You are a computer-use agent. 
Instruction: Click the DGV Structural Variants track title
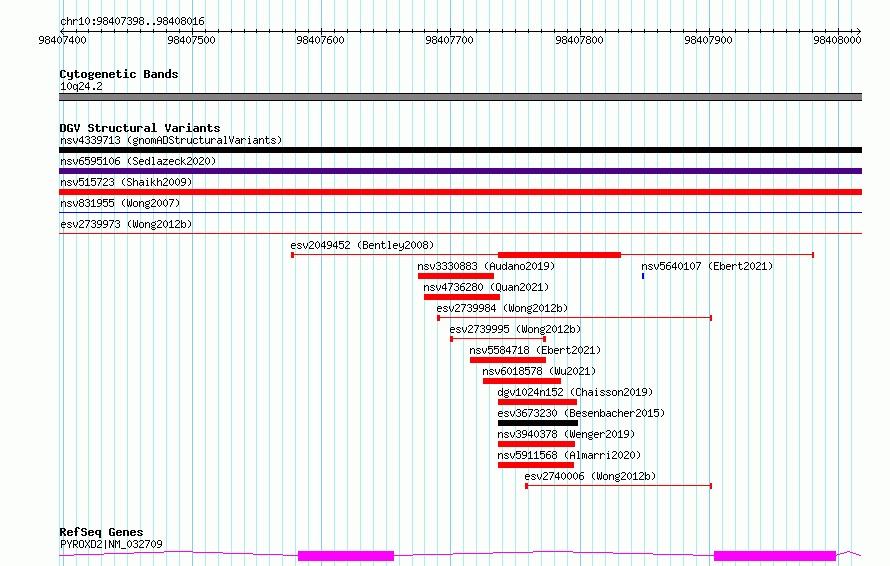[x=140, y=128]
